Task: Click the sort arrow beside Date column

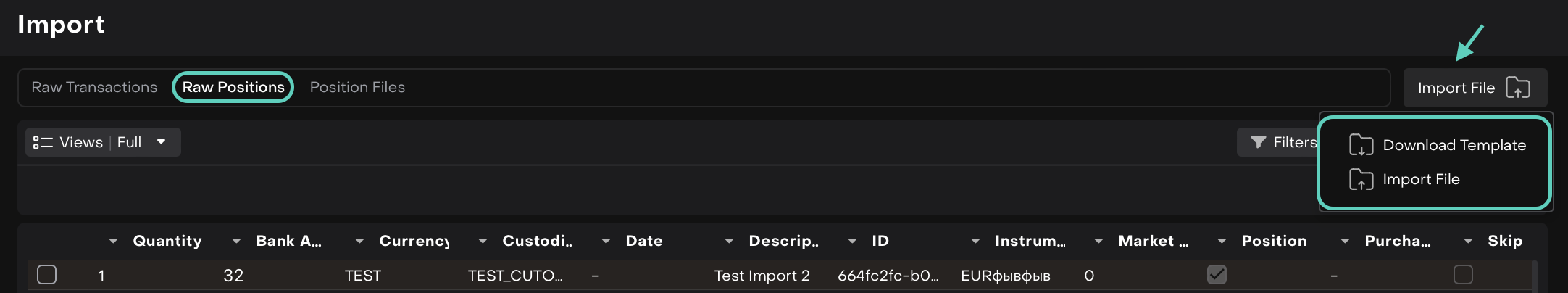Action: point(606,241)
